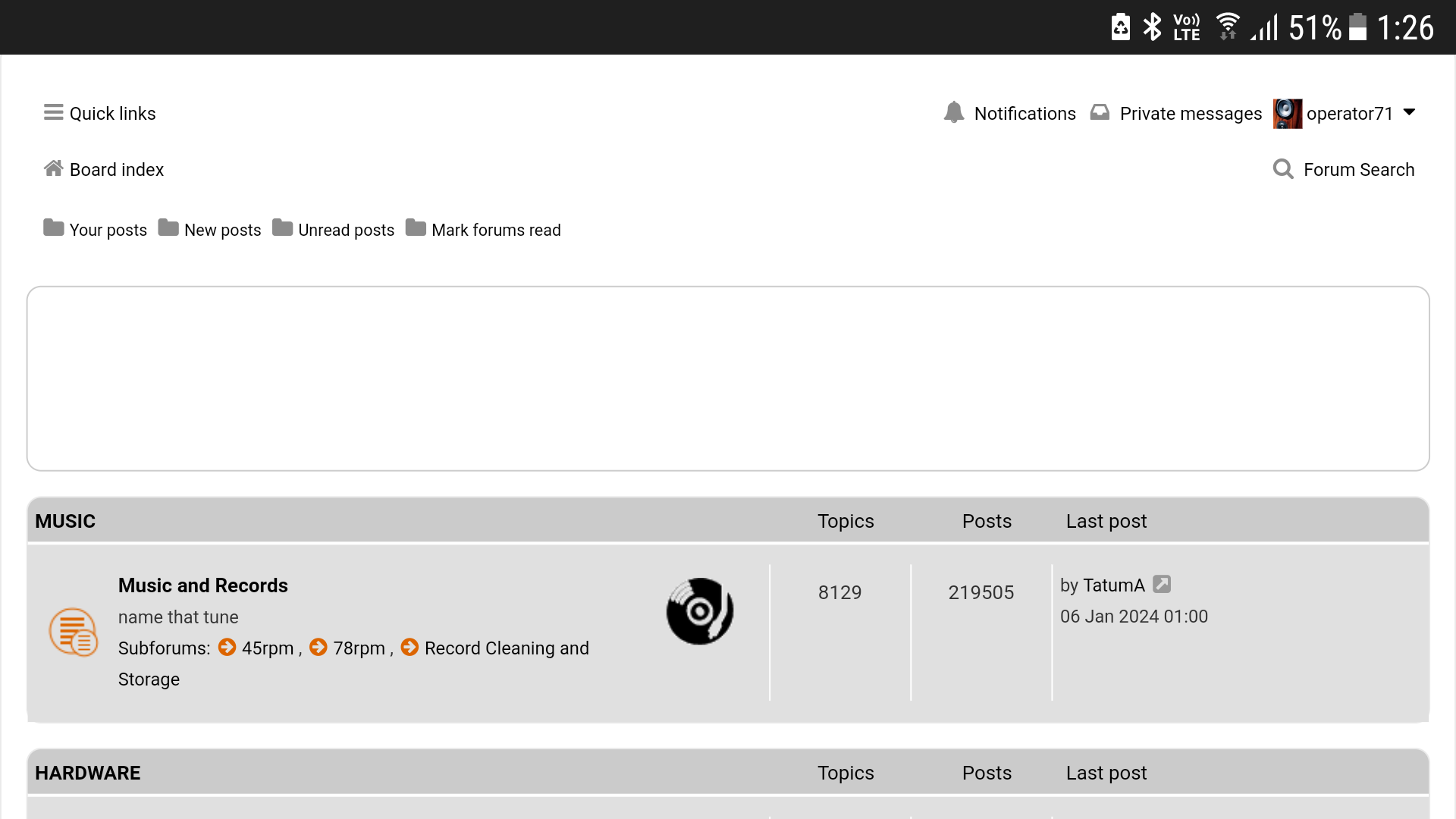View Unread posts
This screenshot has height=819, width=1456.
pos(346,230)
